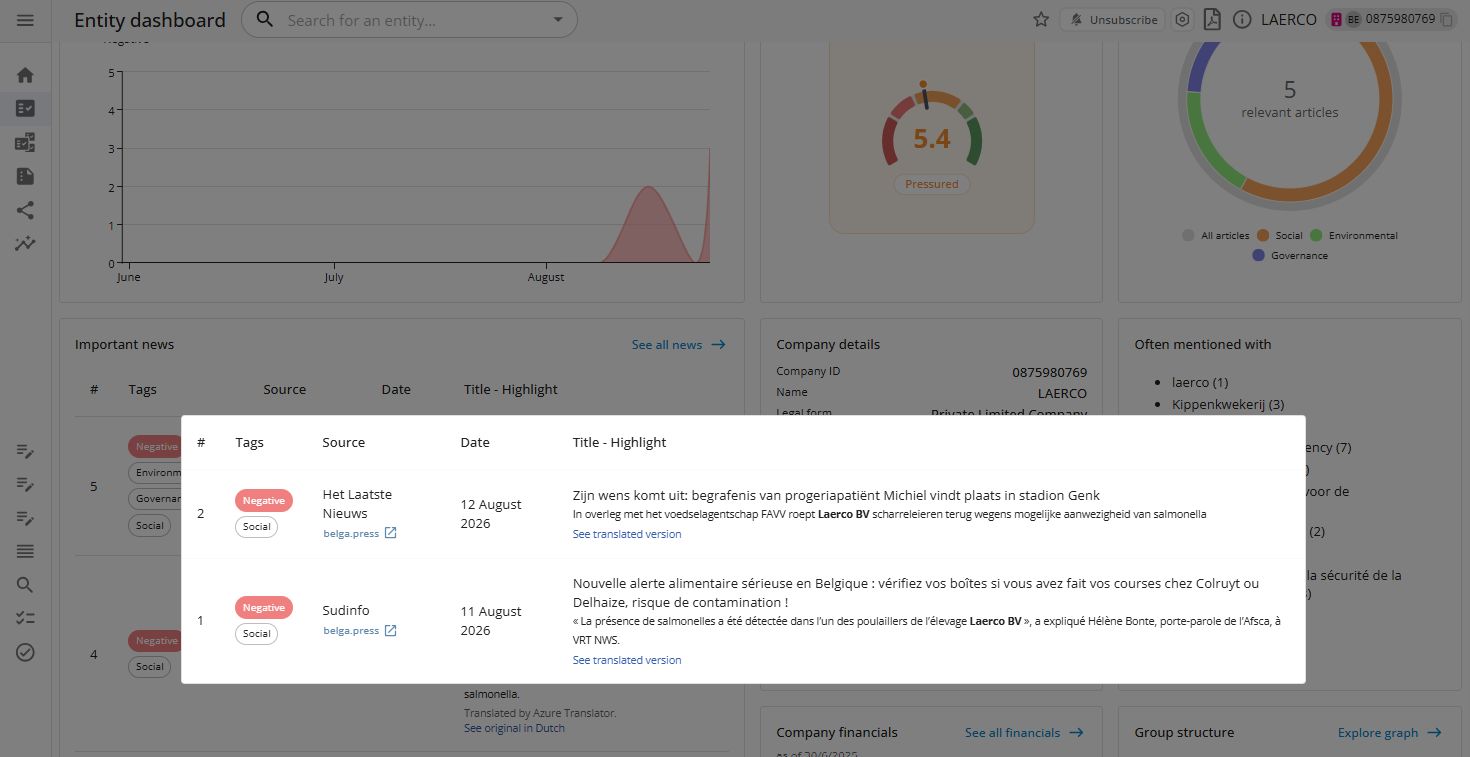Viewport: 1470px width, 757px height.
Task: Open the hamburger navigation menu
Action: [25, 20]
